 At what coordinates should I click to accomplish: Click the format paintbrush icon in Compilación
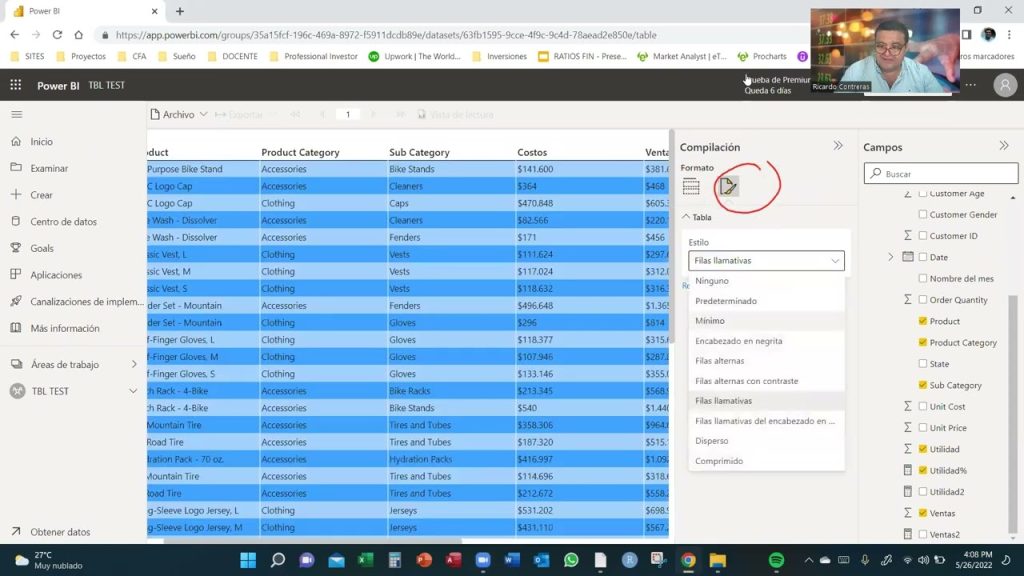coord(728,186)
